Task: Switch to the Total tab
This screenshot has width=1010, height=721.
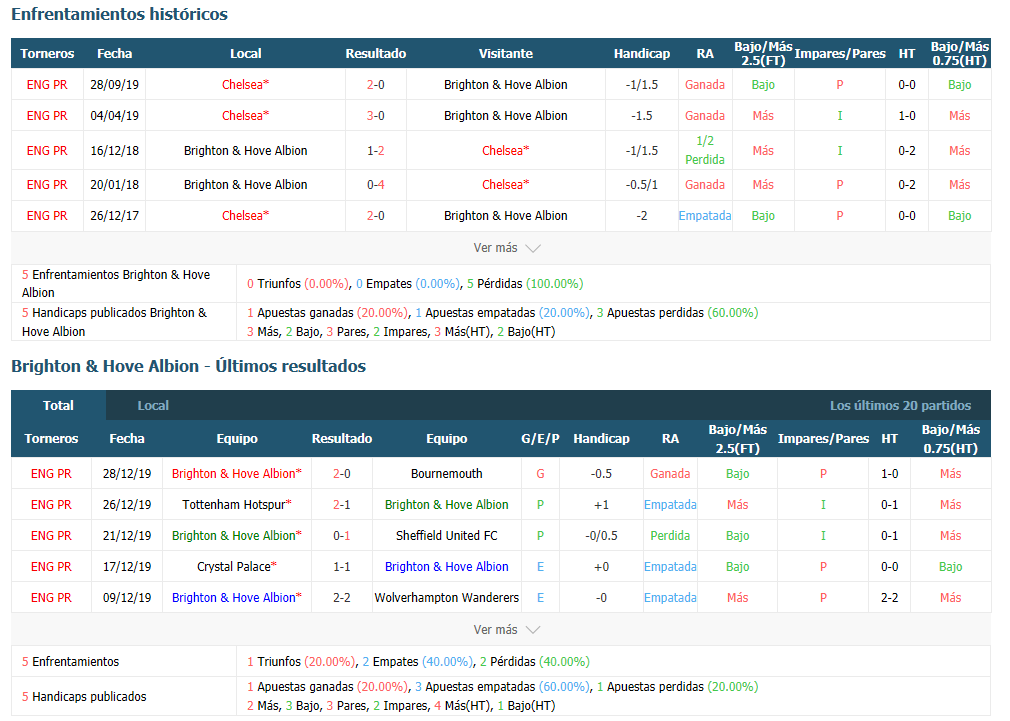Action: click(x=58, y=405)
